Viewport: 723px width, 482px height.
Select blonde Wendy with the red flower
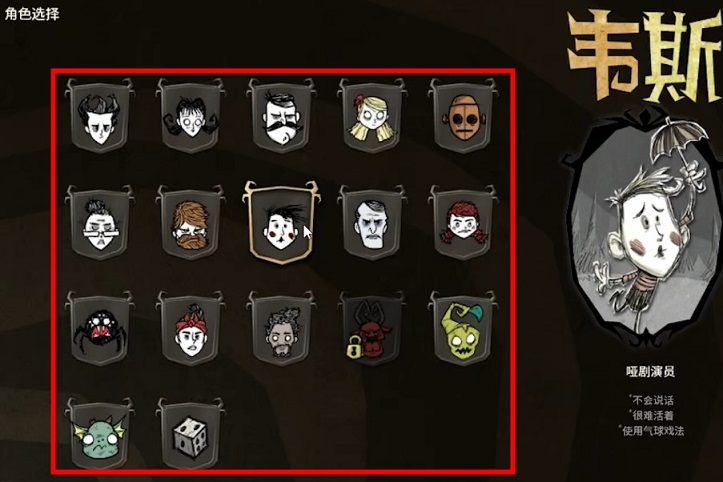tap(372, 115)
